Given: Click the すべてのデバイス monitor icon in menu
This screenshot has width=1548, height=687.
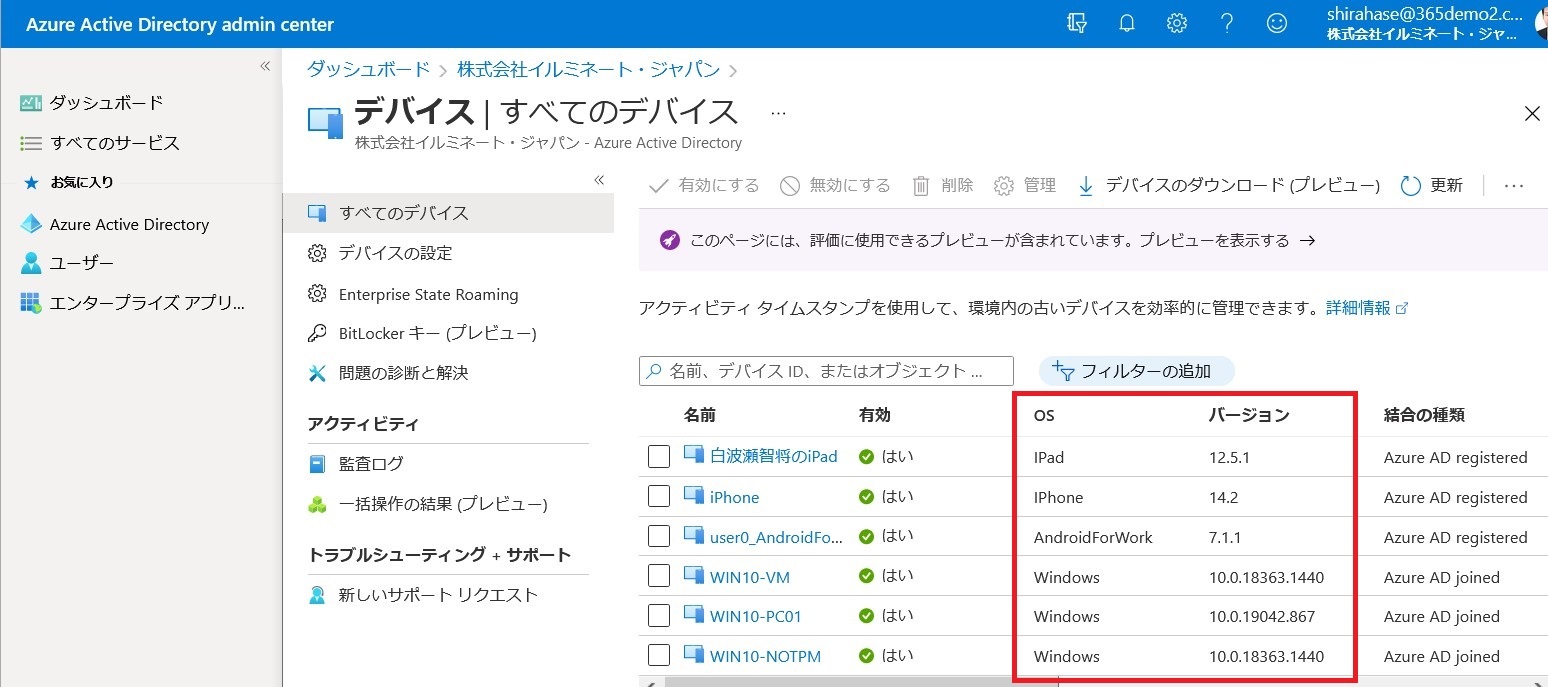Looking at the screenshot, I should [x=317, y=213].
